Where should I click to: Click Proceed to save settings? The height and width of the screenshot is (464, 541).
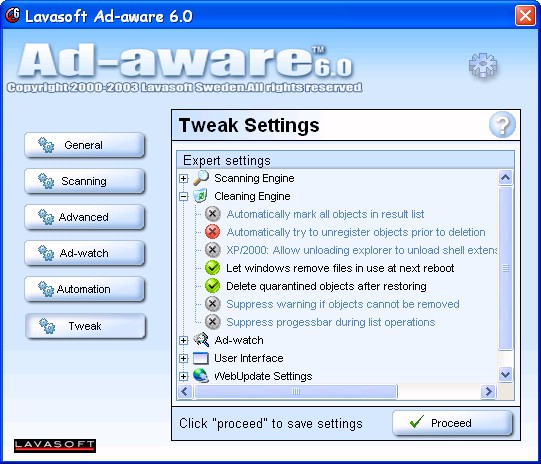tap(452, 423)
